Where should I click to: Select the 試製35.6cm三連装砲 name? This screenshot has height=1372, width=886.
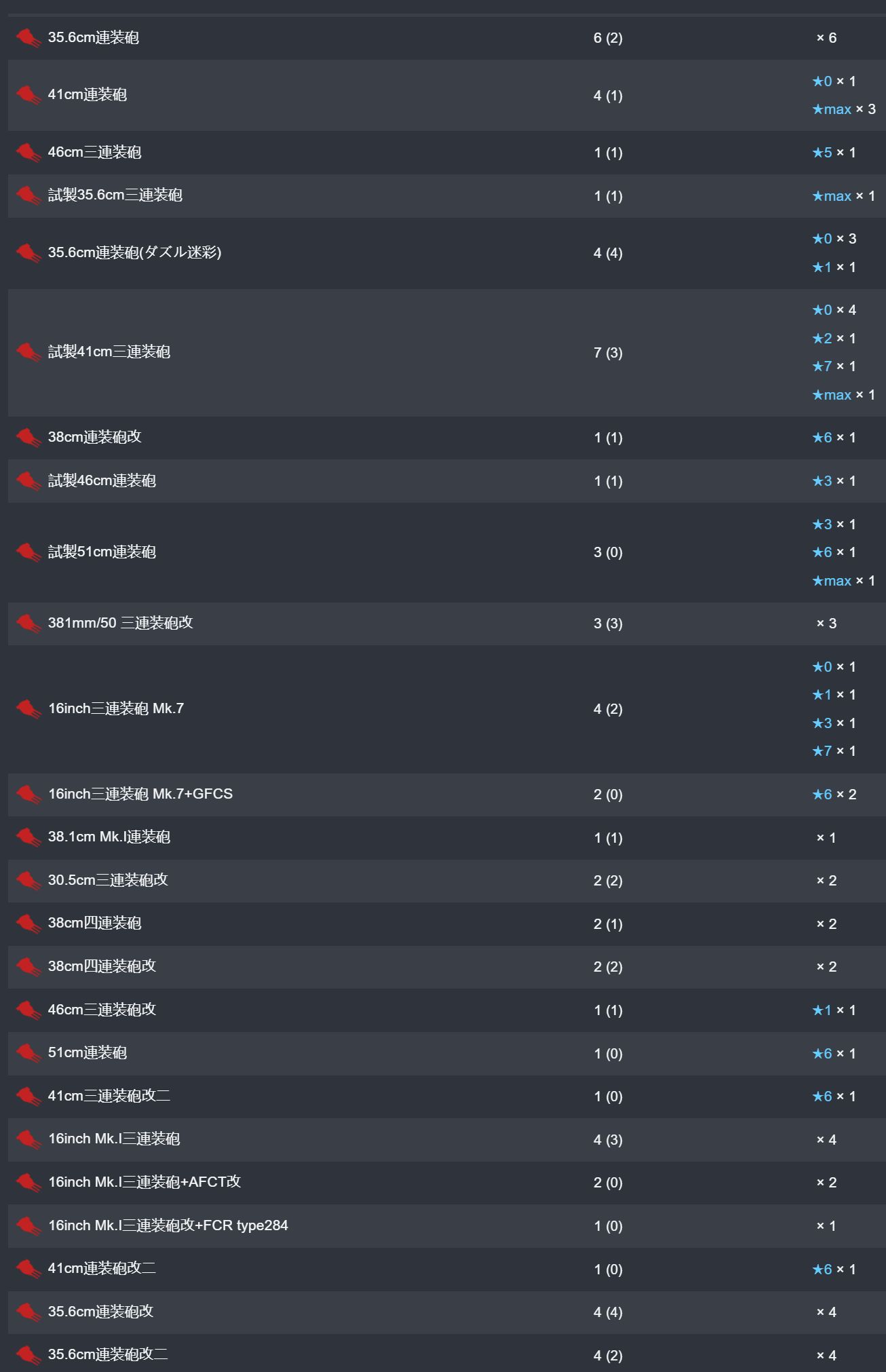pyautogui.click(x=115, y=195)
